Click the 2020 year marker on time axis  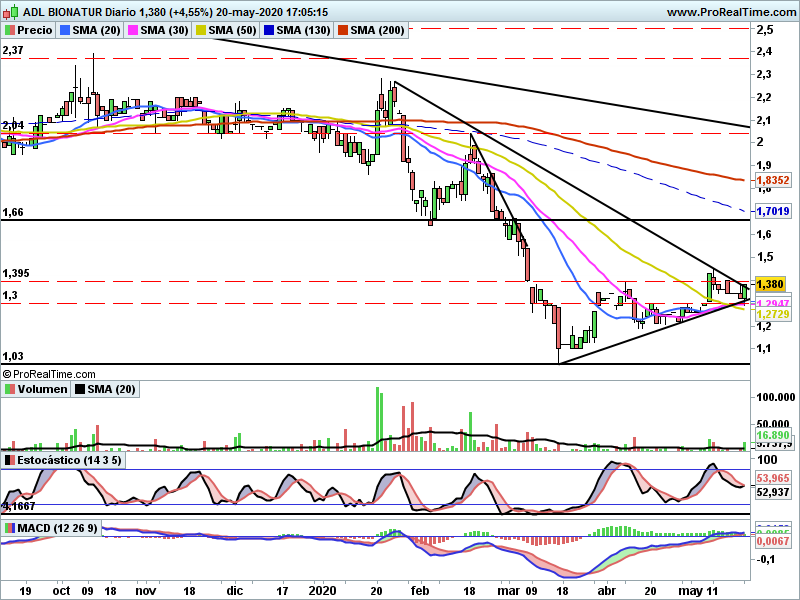tap(322, 591)
